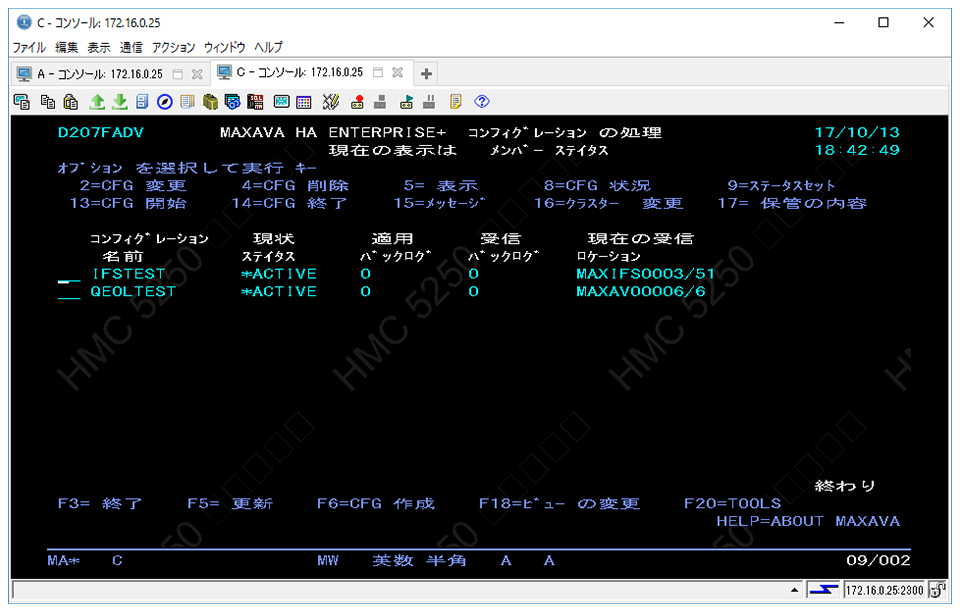Click the green upload arrow icon

click(x=97, y=102)
